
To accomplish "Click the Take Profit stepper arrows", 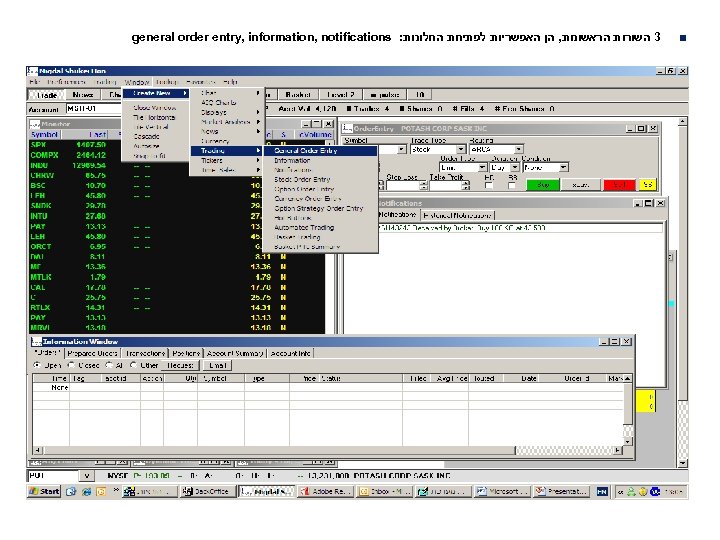I will [x=466, y=186].
